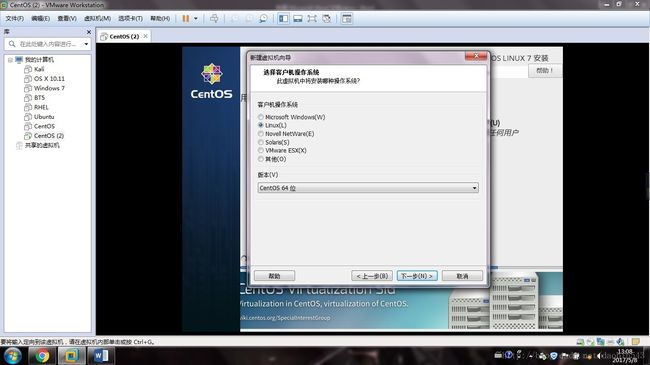Click the CentOS logo in installer

(x=211, y=81)
